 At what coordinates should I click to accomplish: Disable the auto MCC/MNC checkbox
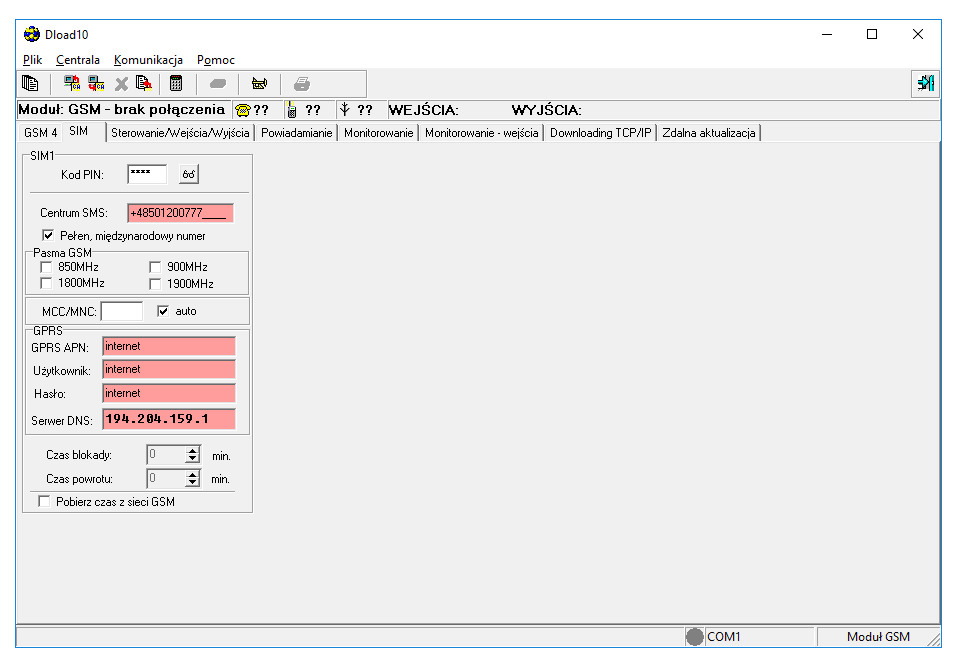[x=163, y=311]
